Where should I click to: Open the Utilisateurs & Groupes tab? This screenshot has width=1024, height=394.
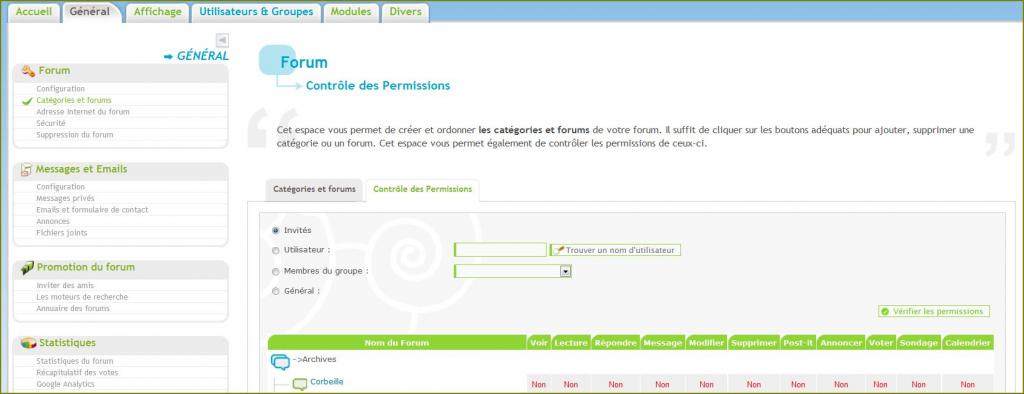pos(257,12)
